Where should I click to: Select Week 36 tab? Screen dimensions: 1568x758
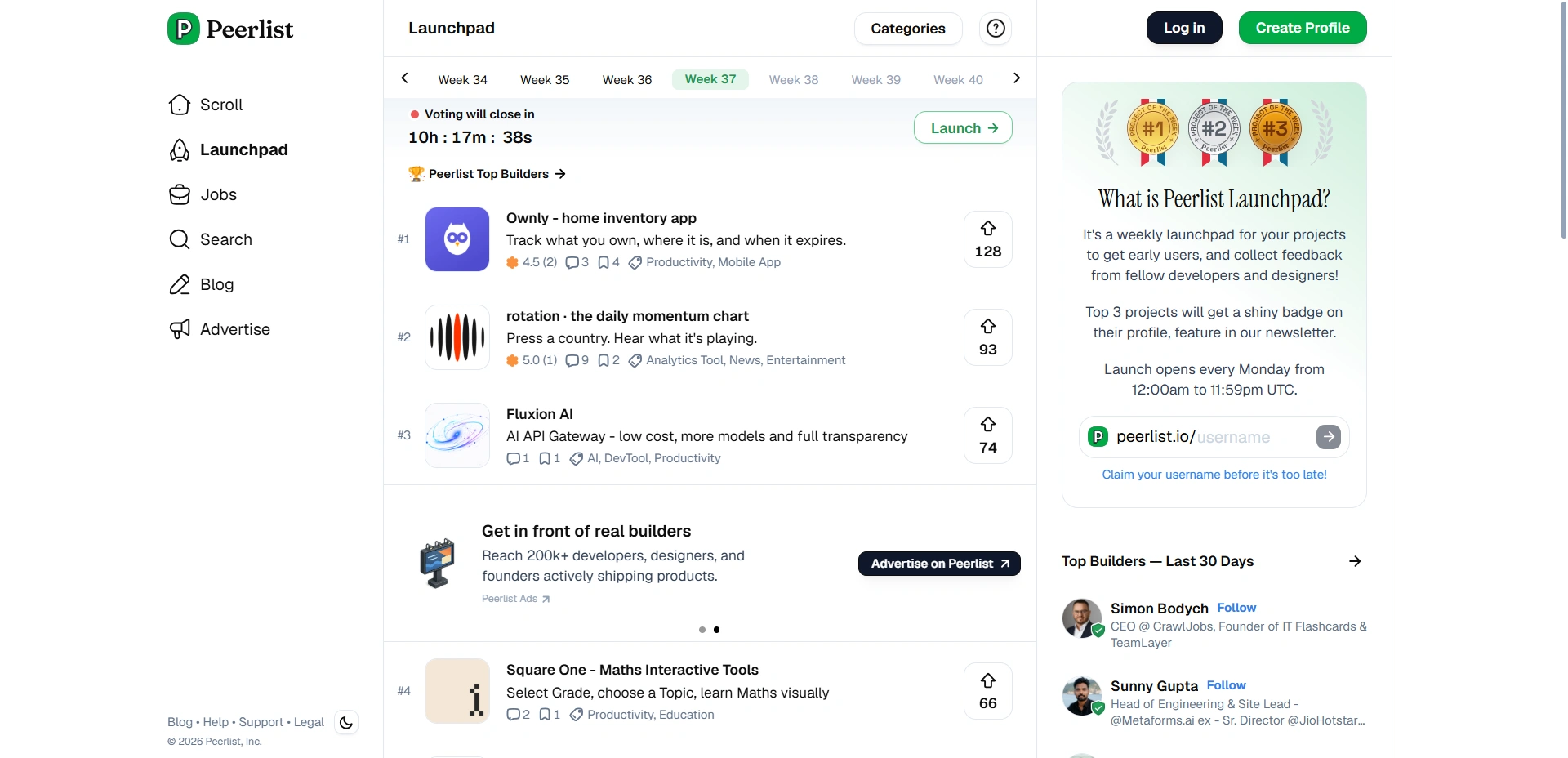click(627, 79)
